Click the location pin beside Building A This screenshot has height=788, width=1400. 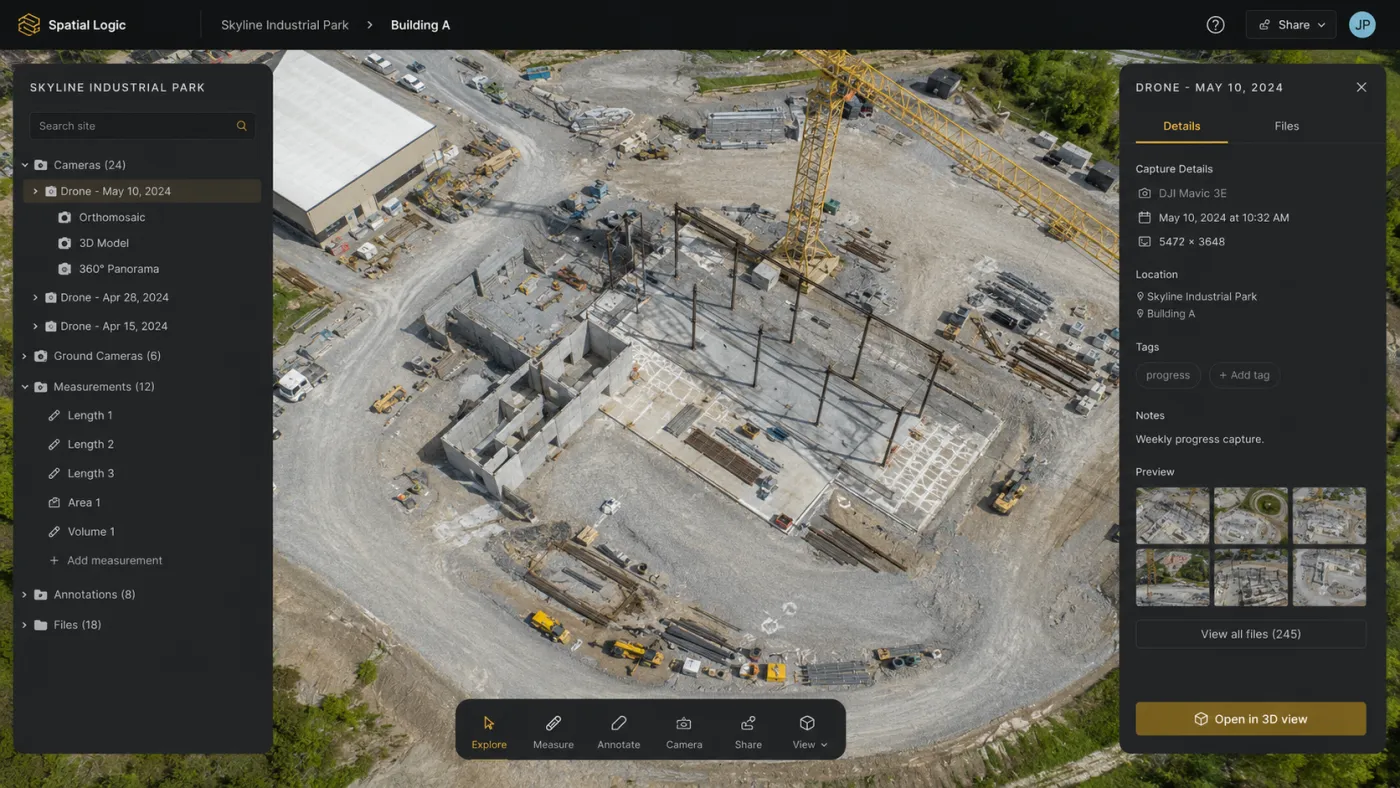pos(1140,313)
